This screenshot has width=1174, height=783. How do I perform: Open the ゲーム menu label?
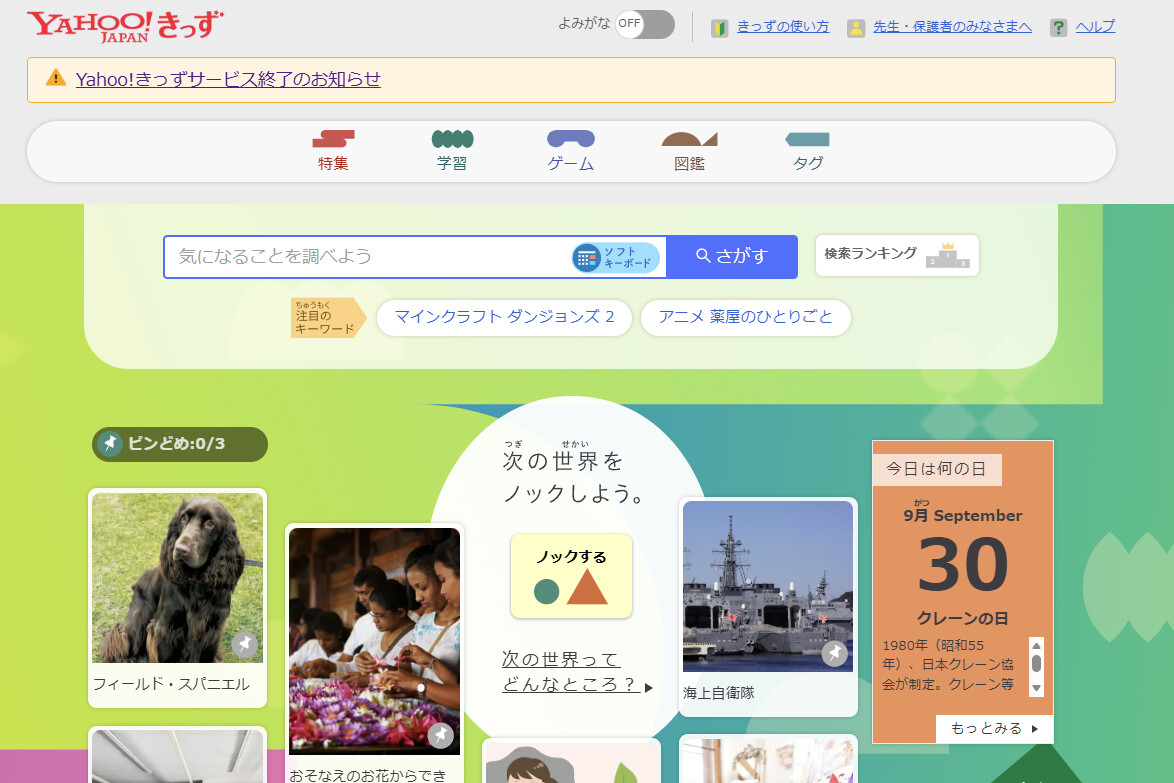571,163
